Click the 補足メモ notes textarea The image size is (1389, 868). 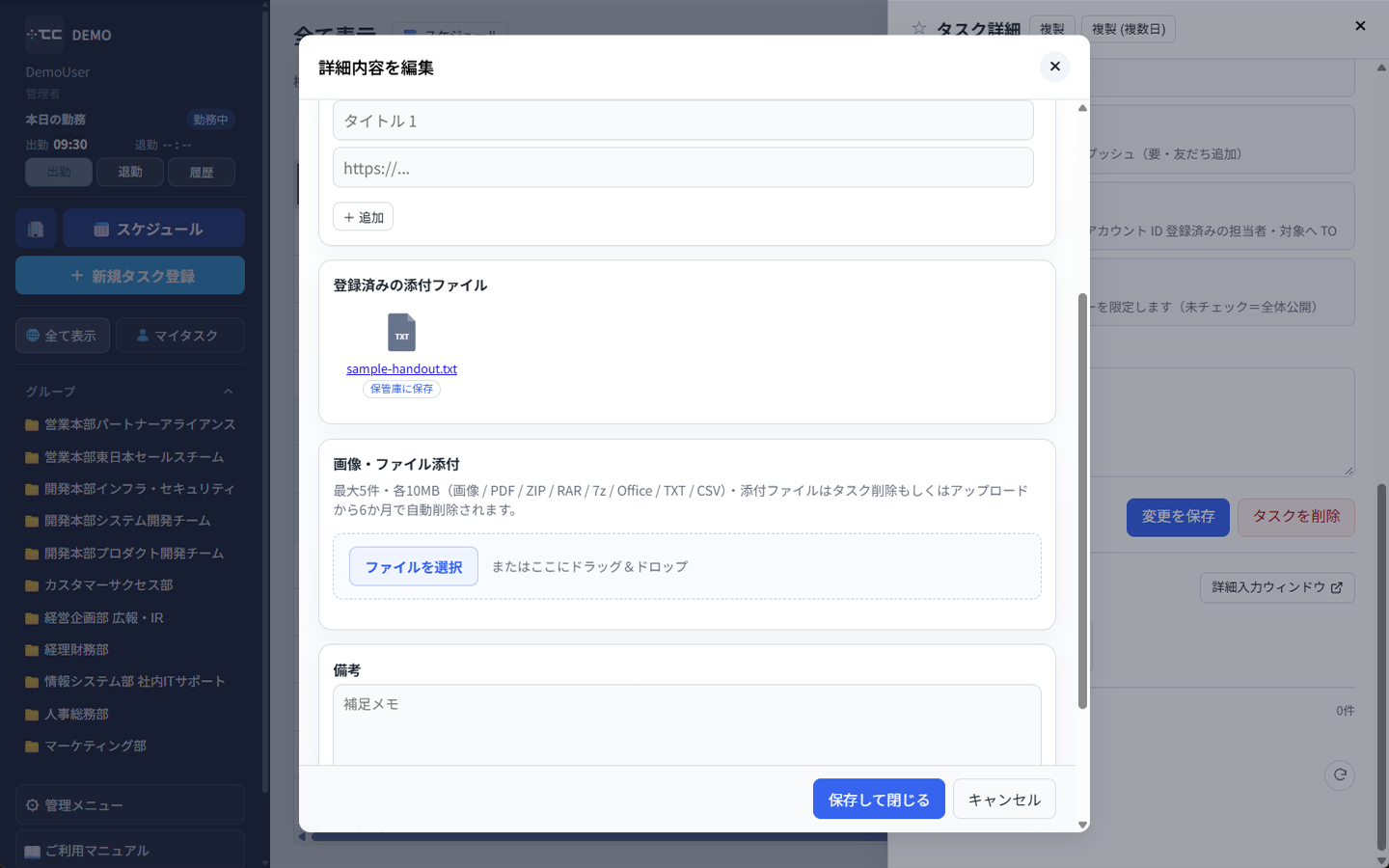(687, 725)
